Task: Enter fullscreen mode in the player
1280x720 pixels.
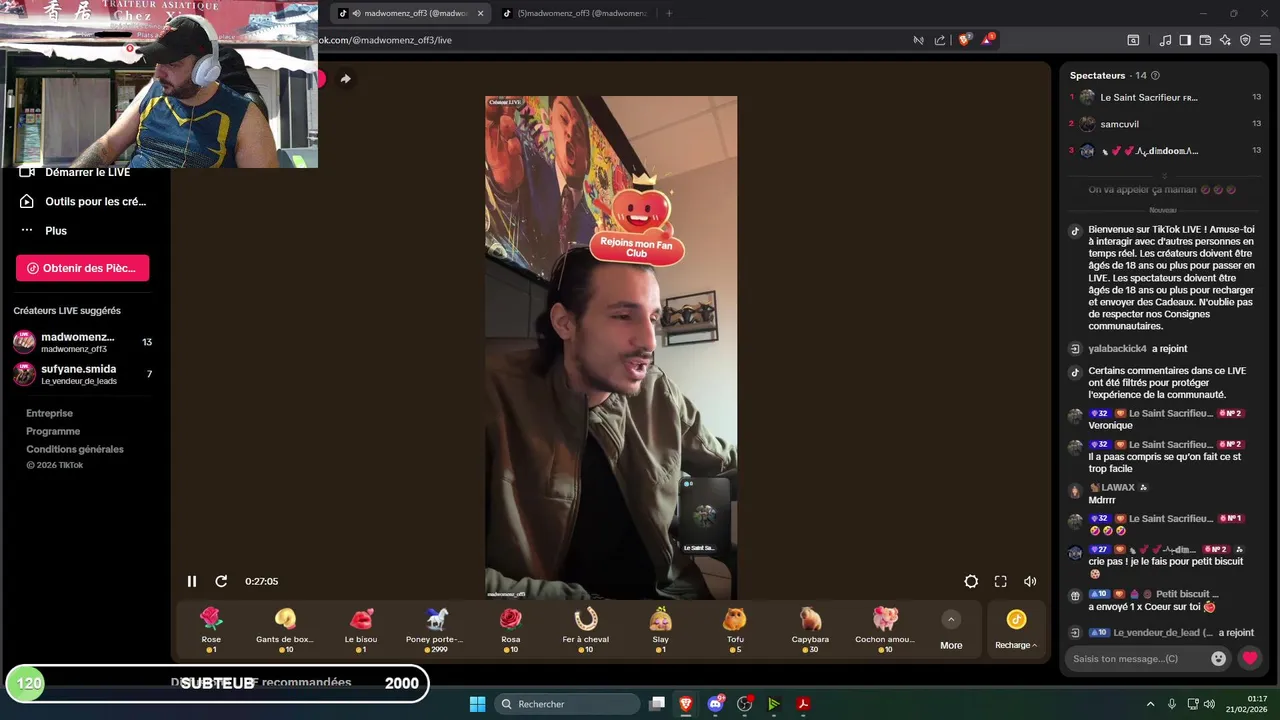Action: [x=1000, y=581]
